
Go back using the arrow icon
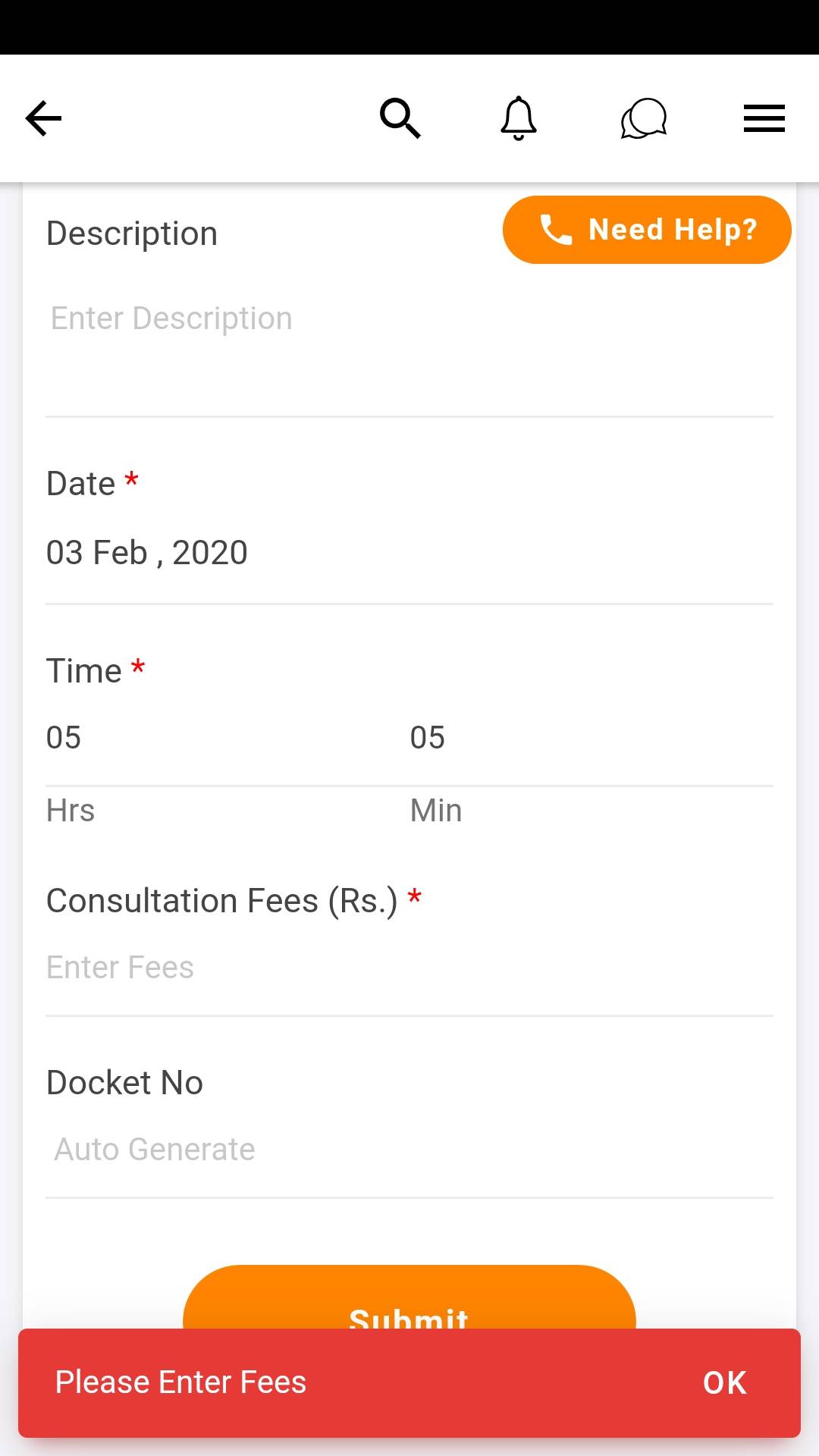(x=43, y=119)
